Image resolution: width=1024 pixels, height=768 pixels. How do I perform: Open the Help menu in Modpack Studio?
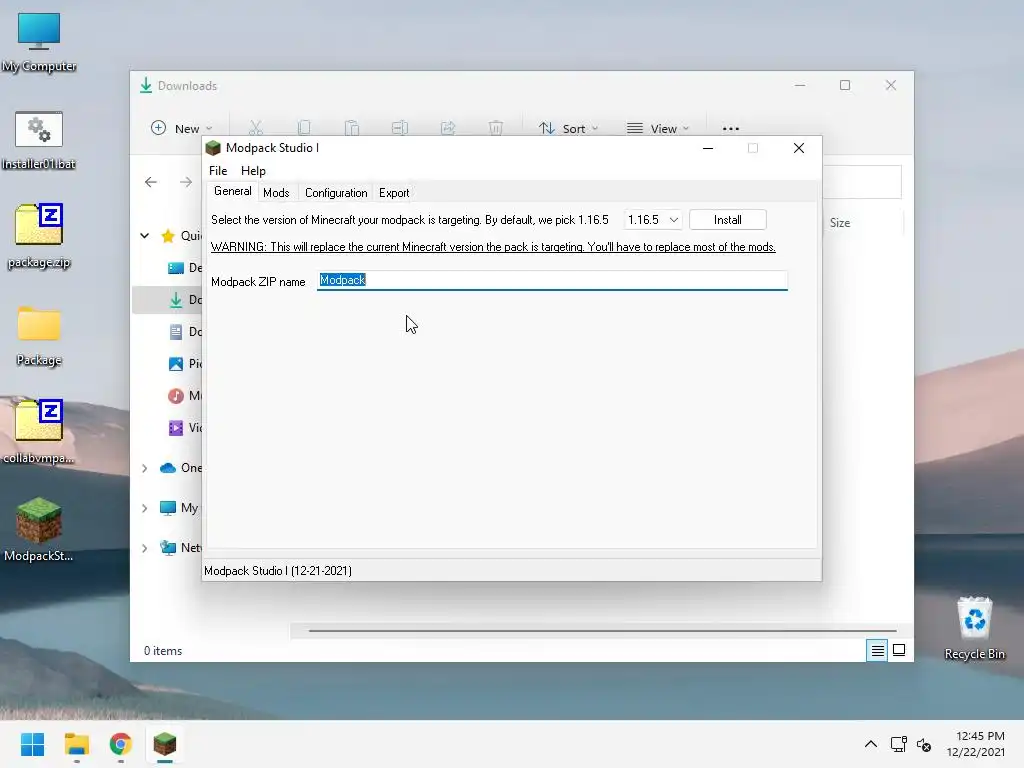tap(253, 170)
